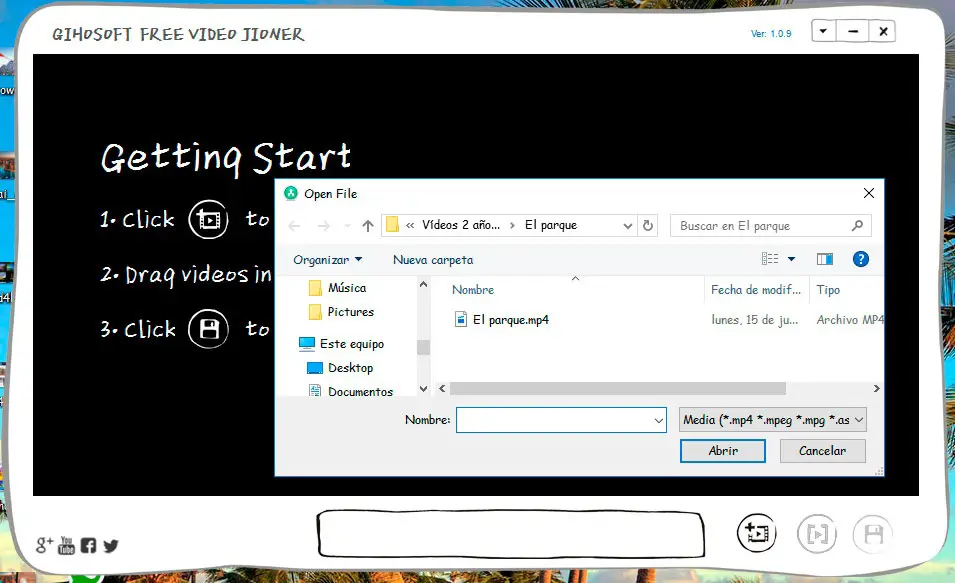Image resolution: width=955 pixels, height=583 pixels.
Task: Click the empty progress box at bottom
Action: pyautogui.click(x=511, y=534)
